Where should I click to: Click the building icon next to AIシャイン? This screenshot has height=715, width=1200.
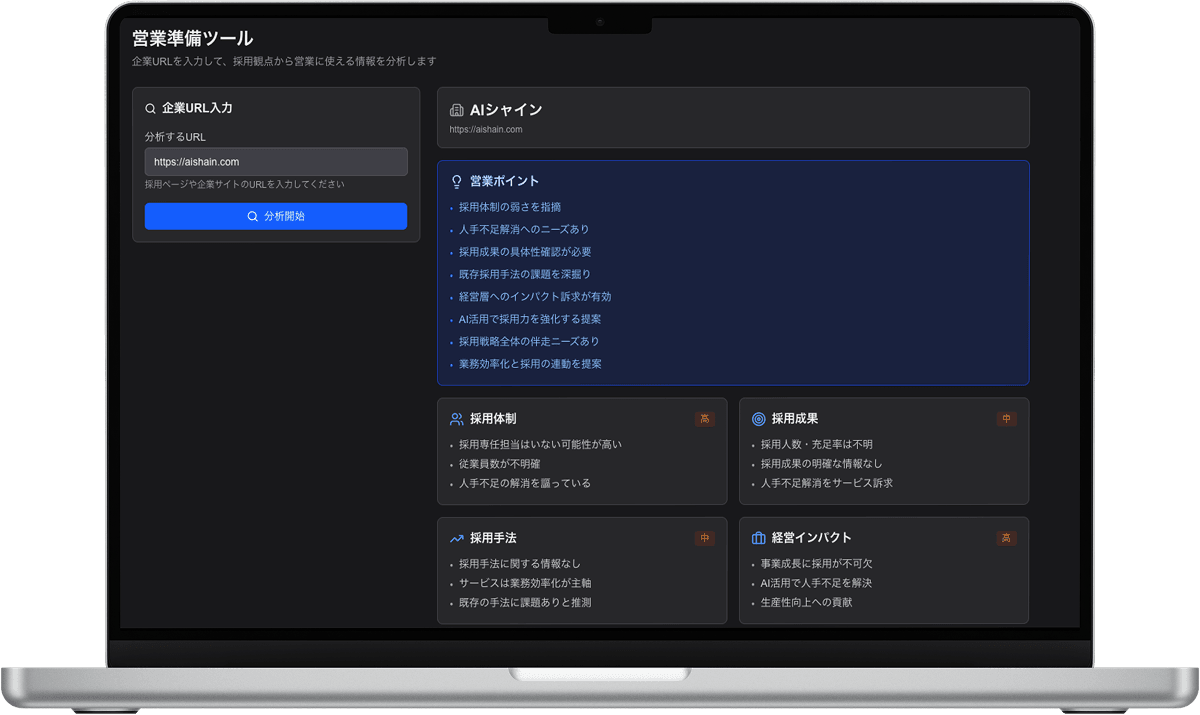pos(457,110)
